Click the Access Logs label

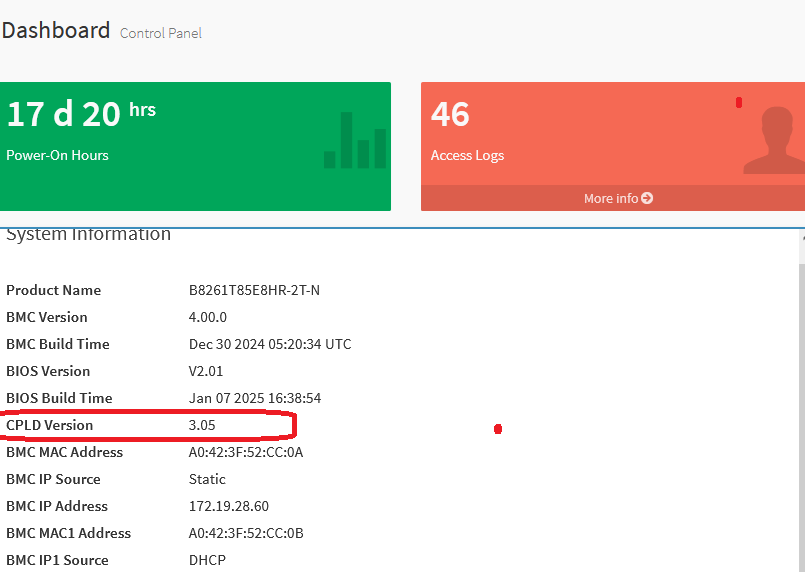[x=467, y=155]
